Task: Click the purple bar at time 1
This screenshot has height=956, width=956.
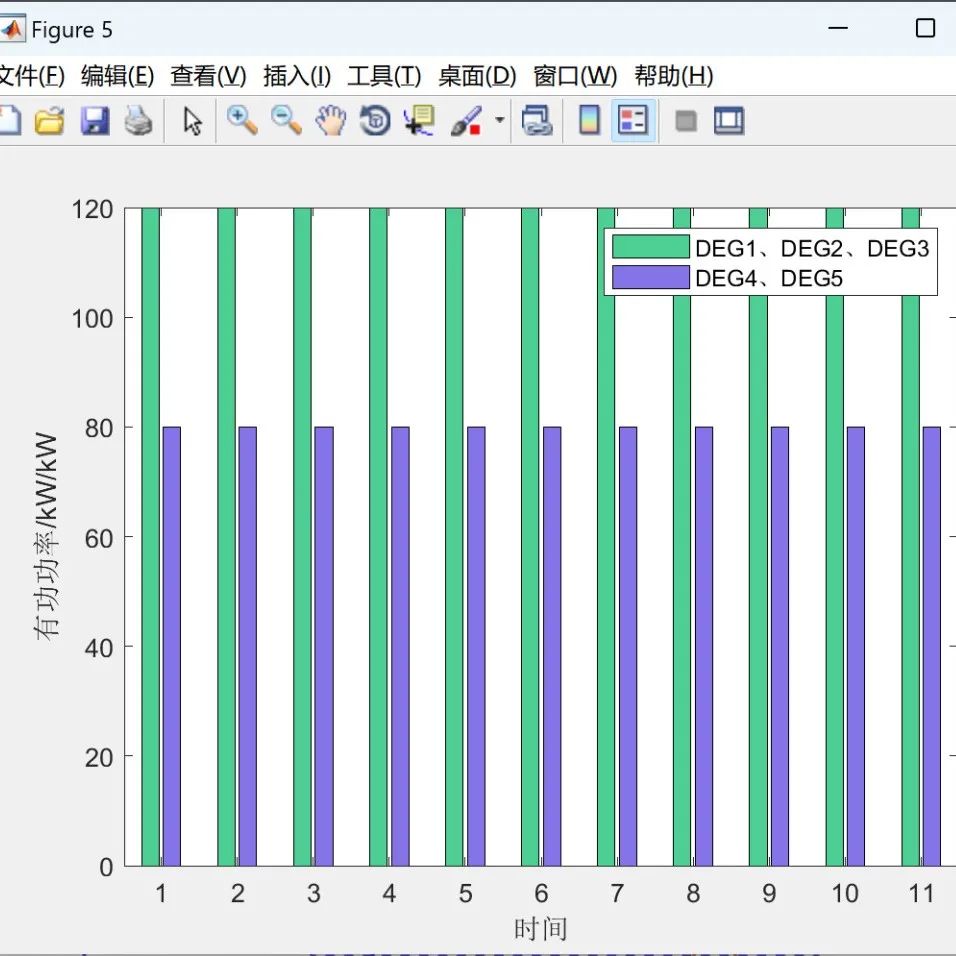Action: click(x=172, y=646)
